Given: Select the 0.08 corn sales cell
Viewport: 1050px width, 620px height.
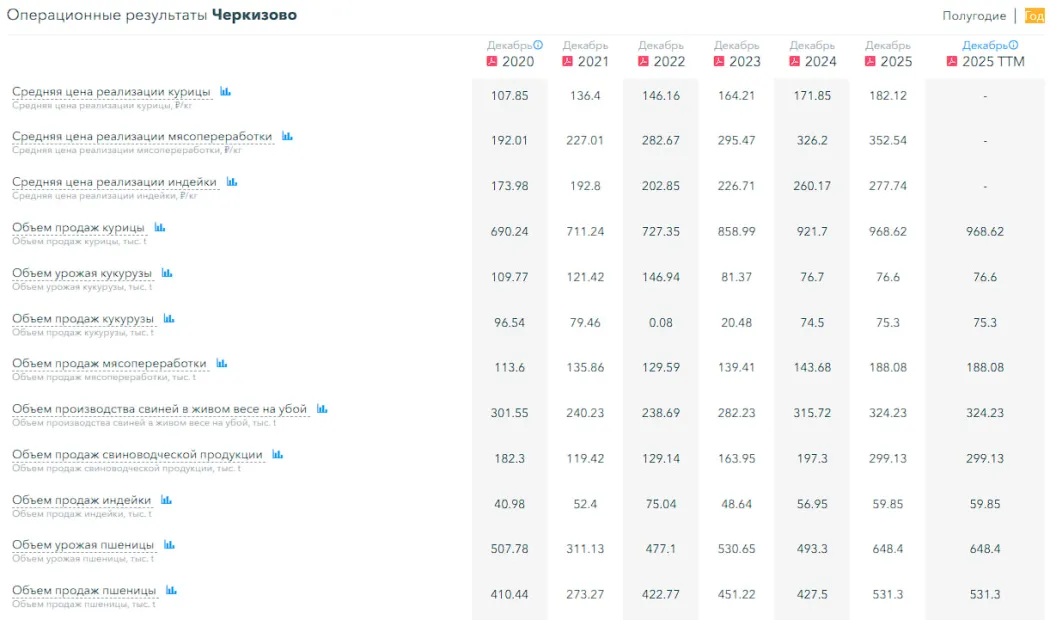Looking at the screenshot, I should coord(661,323).
